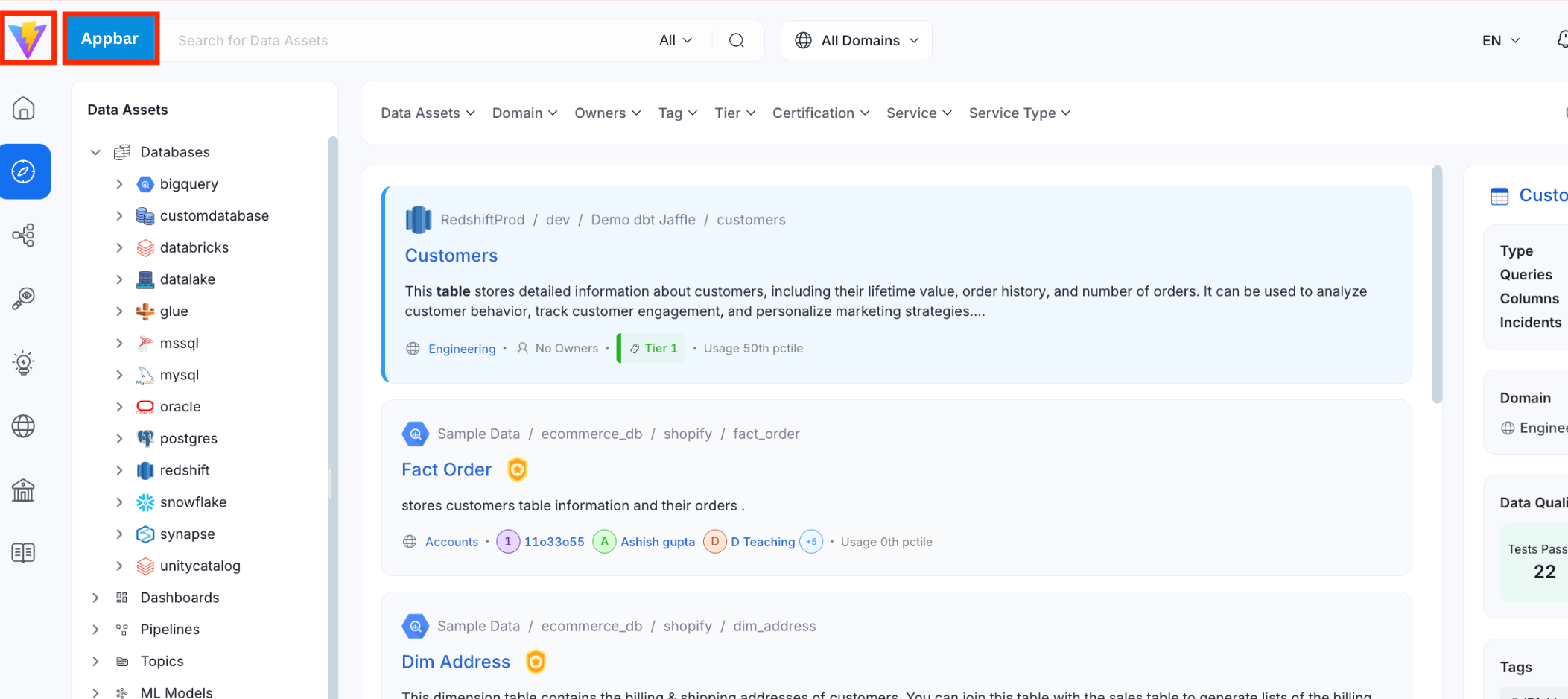Click the glue service icon

tap(145, 311)
